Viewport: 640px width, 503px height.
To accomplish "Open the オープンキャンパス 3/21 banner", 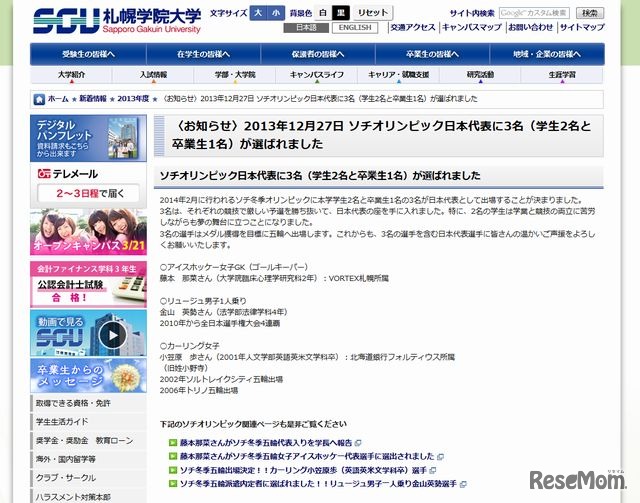I will [x=88, y=232].
